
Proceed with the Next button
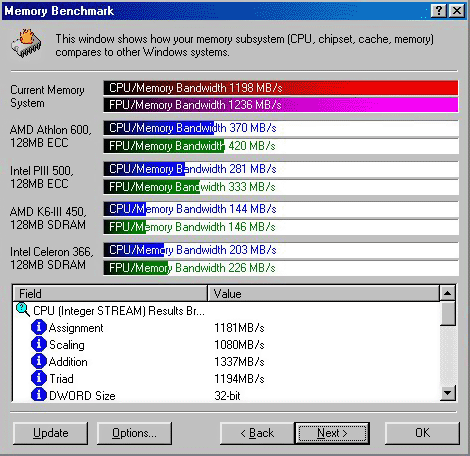(x=332, y=433)
